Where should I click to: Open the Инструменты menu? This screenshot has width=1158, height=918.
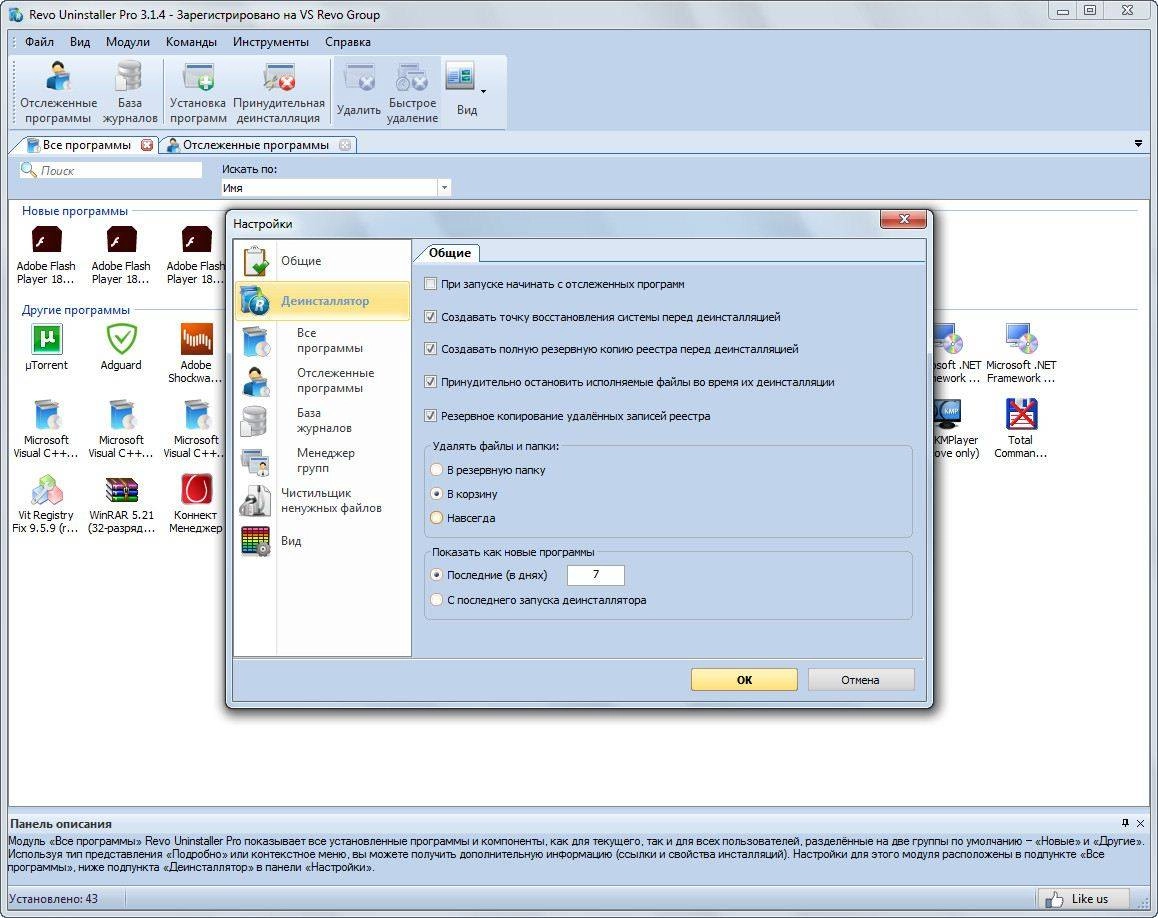click(x=271, y=42)
